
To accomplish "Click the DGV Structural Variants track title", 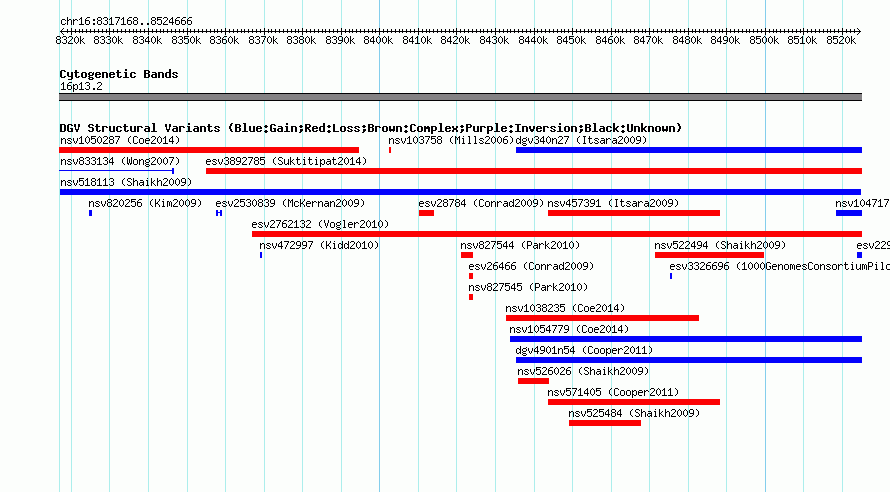I will 370,128.
